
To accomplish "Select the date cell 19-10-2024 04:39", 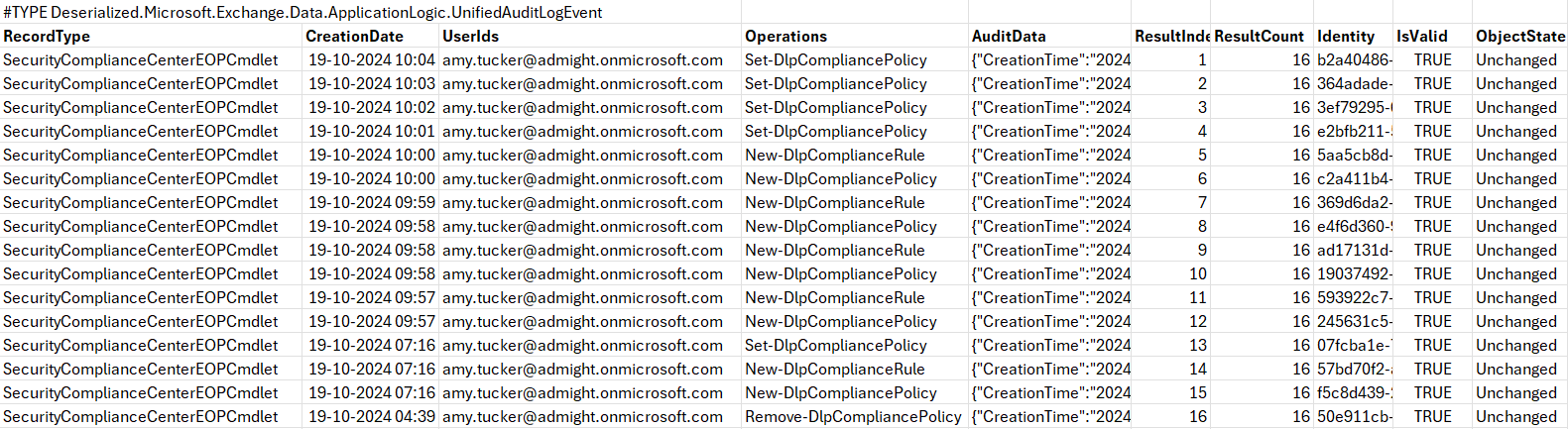I will (x=371, y=417).
